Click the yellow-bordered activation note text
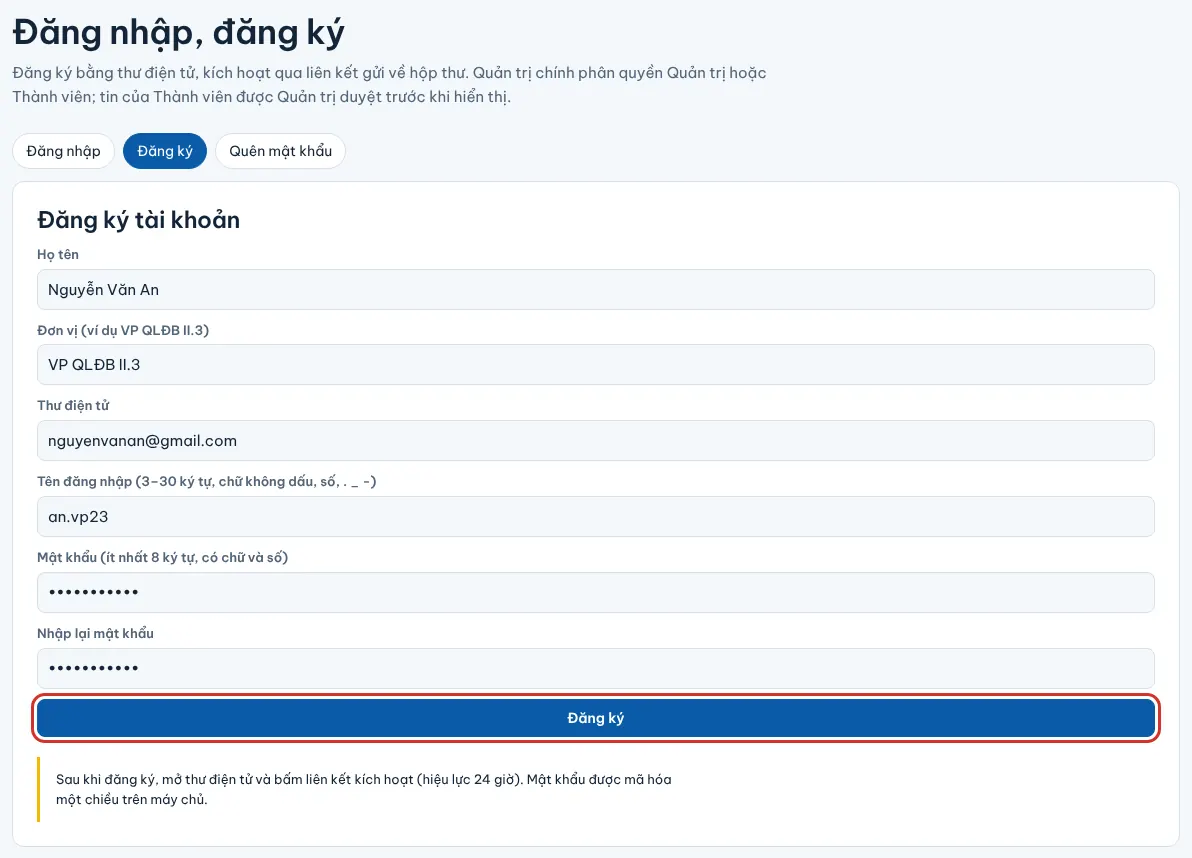Viewport: 1192px width, 858px height. (x=363, y=789)
